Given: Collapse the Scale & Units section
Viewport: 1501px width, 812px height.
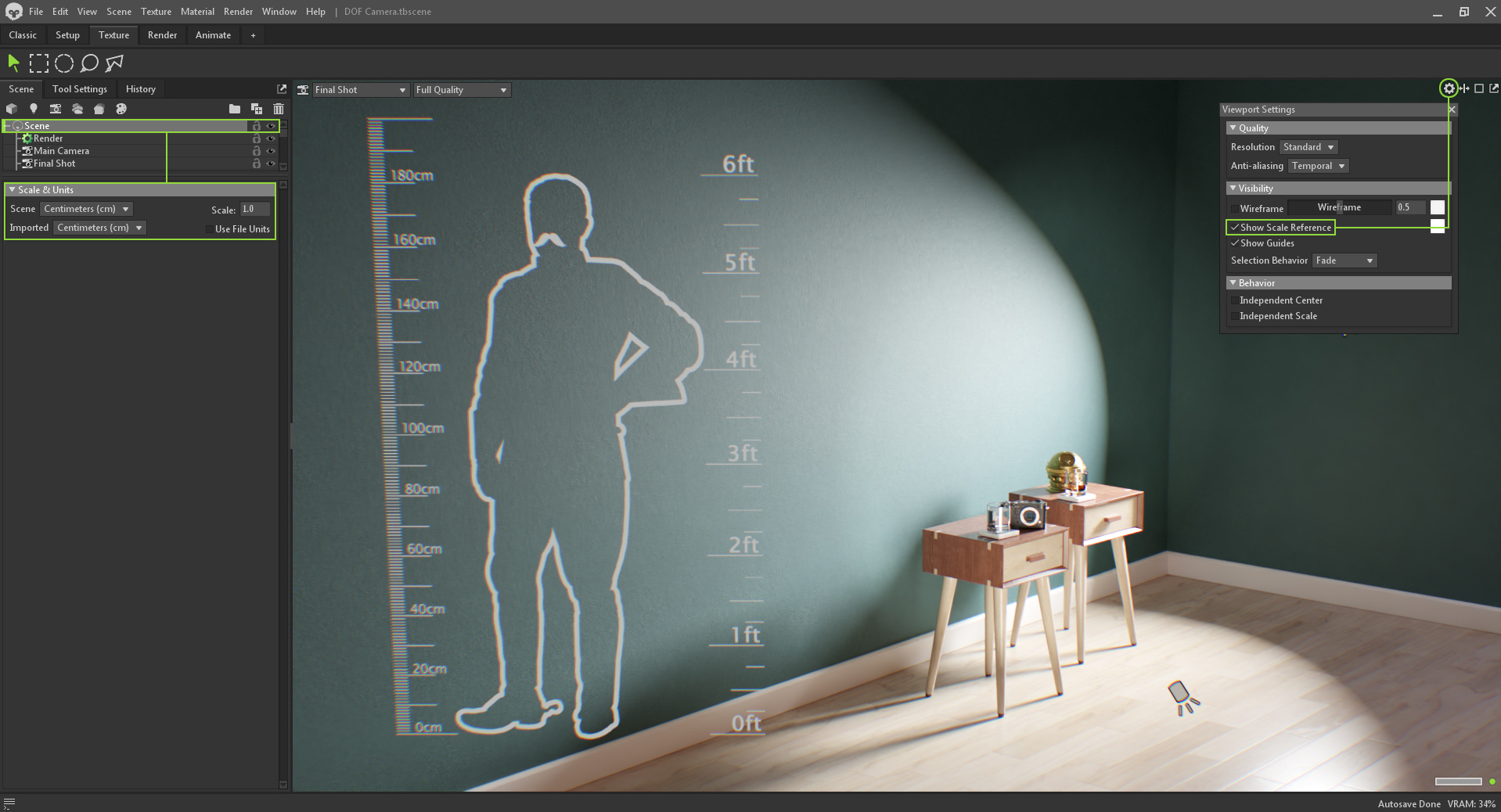Looking at the screenshot, I should 12,190.
